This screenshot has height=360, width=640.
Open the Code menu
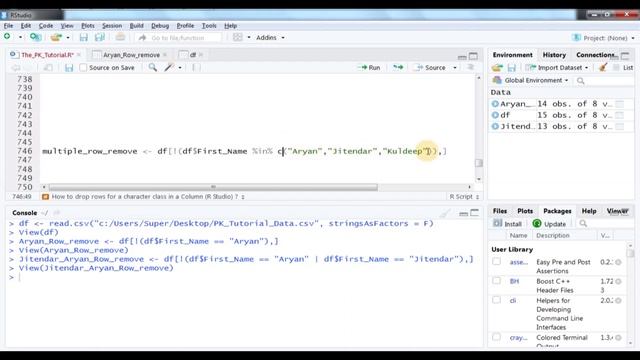pos(46,26)
